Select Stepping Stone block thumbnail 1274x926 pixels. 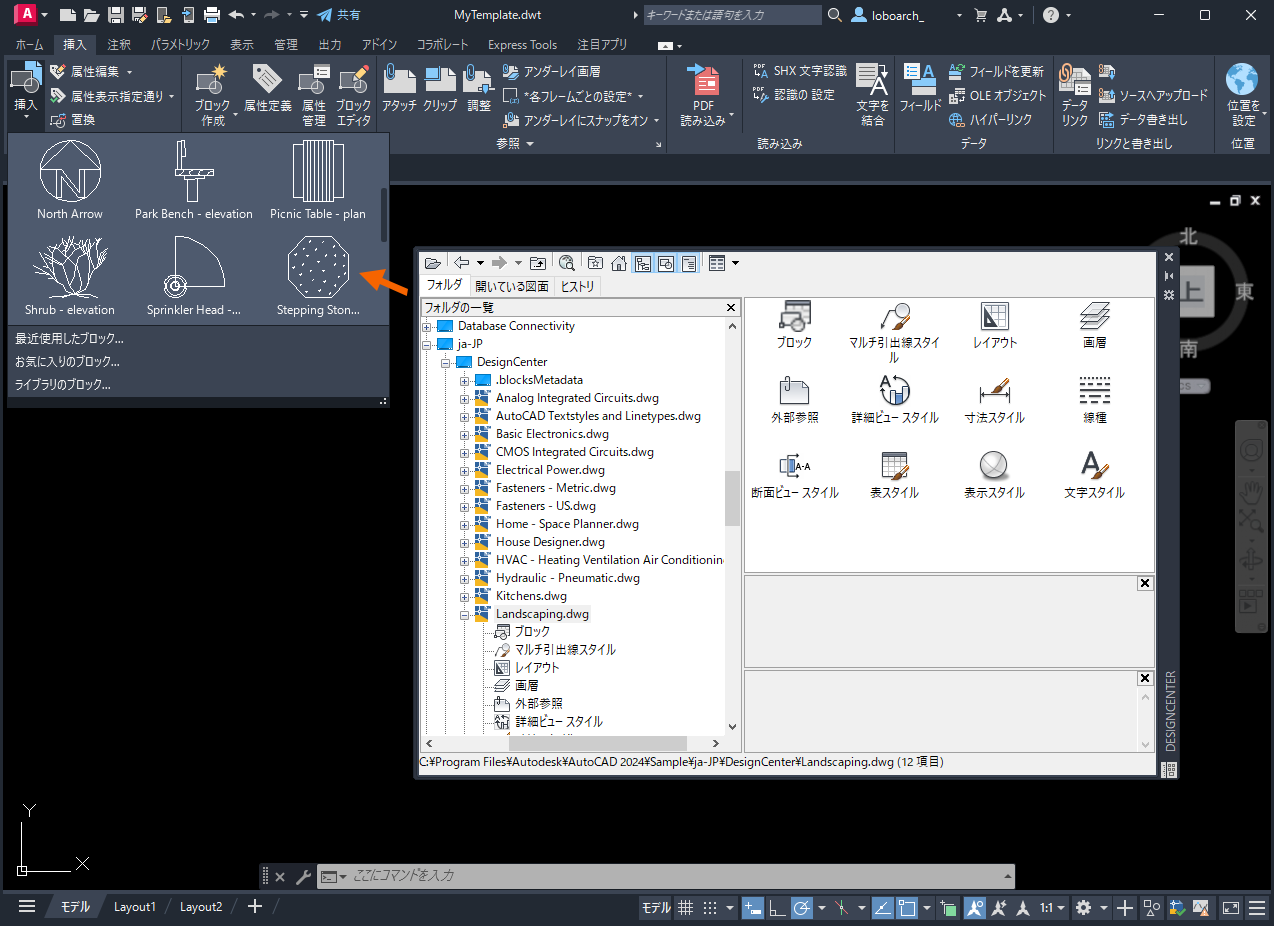pyautogui.click(x=318, y=276)
